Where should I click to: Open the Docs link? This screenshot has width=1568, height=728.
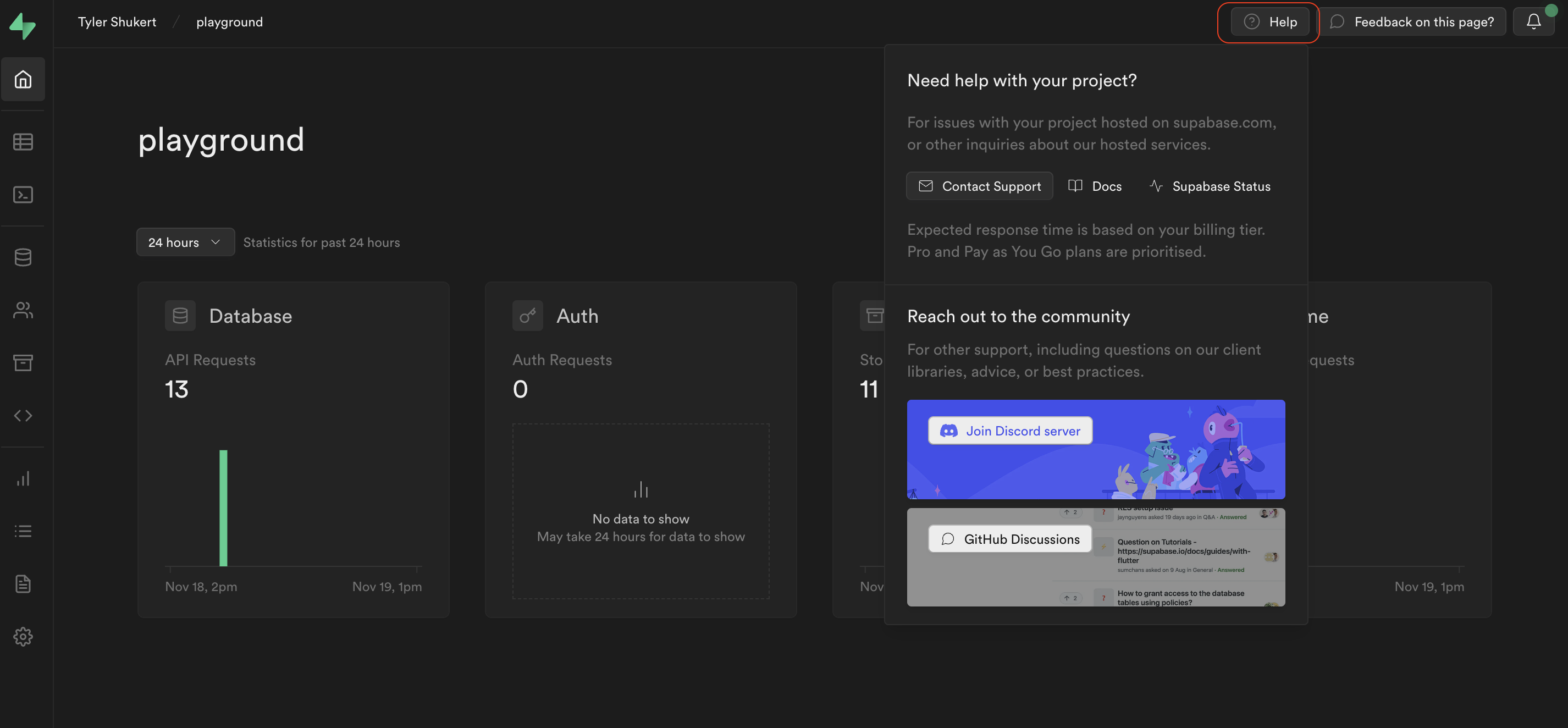(1095, 186)
